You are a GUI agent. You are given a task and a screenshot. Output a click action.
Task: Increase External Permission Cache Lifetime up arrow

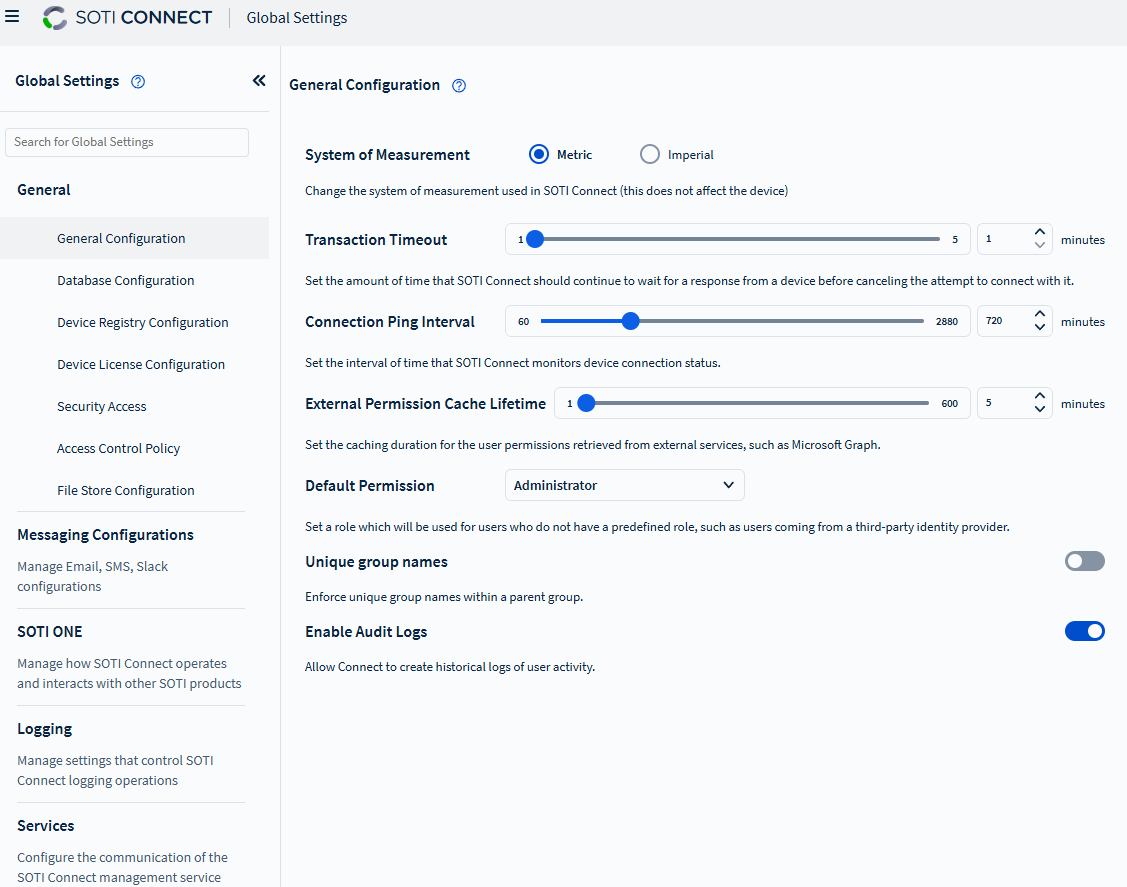click(x=1039, y=396)
